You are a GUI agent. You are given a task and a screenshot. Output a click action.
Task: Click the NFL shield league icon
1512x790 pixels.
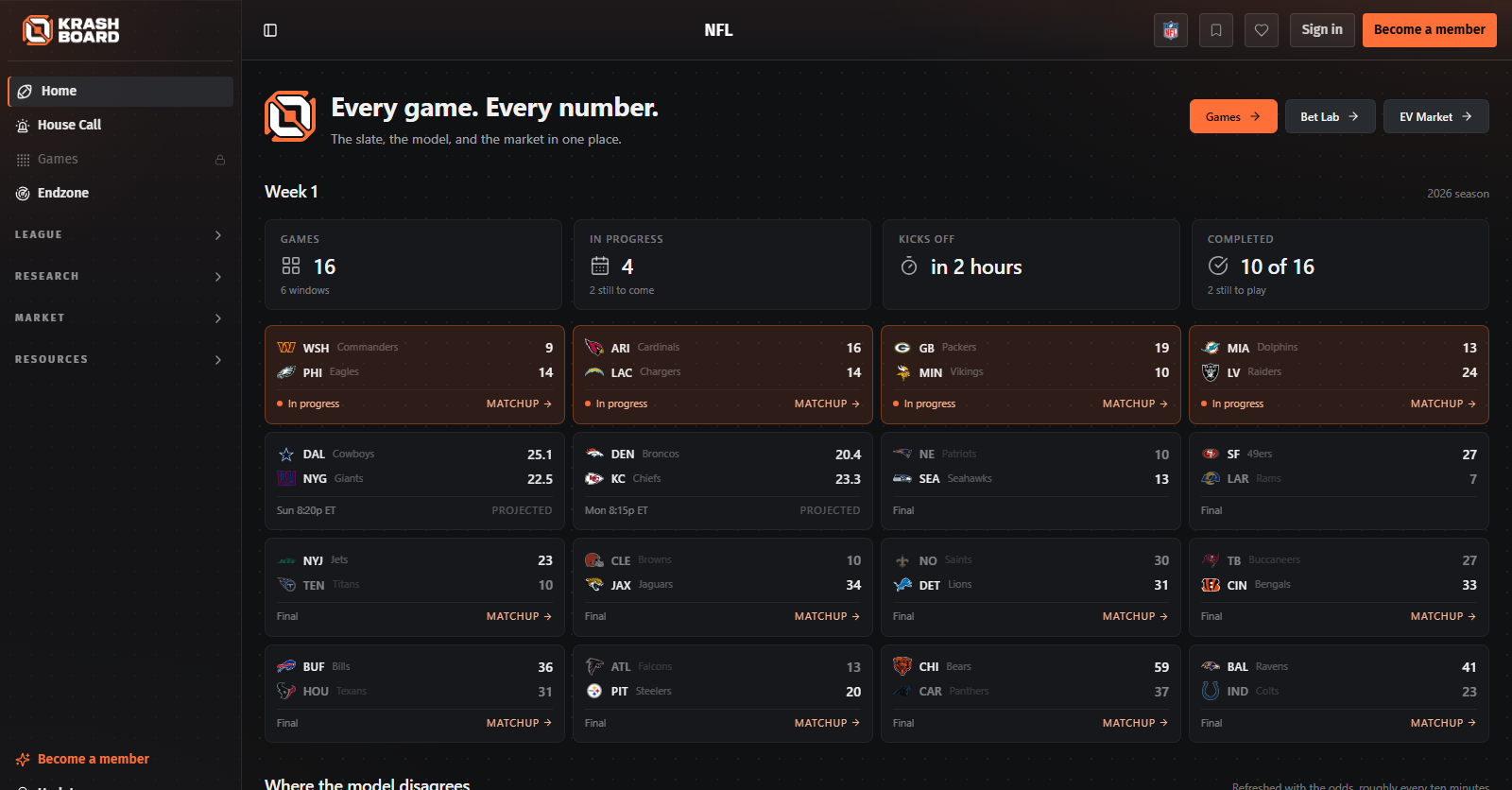pyautogui.click(x=1171, y=30)
